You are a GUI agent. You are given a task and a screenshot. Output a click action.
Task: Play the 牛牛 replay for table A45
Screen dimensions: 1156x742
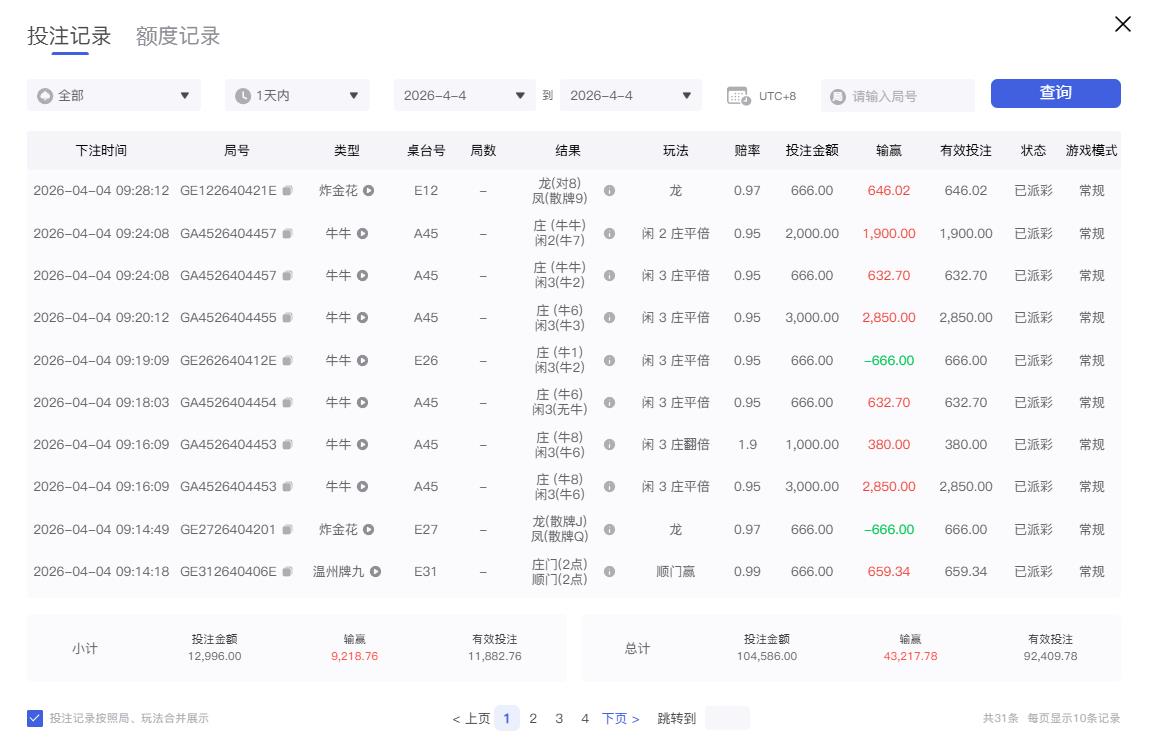[x=362, y=233]
